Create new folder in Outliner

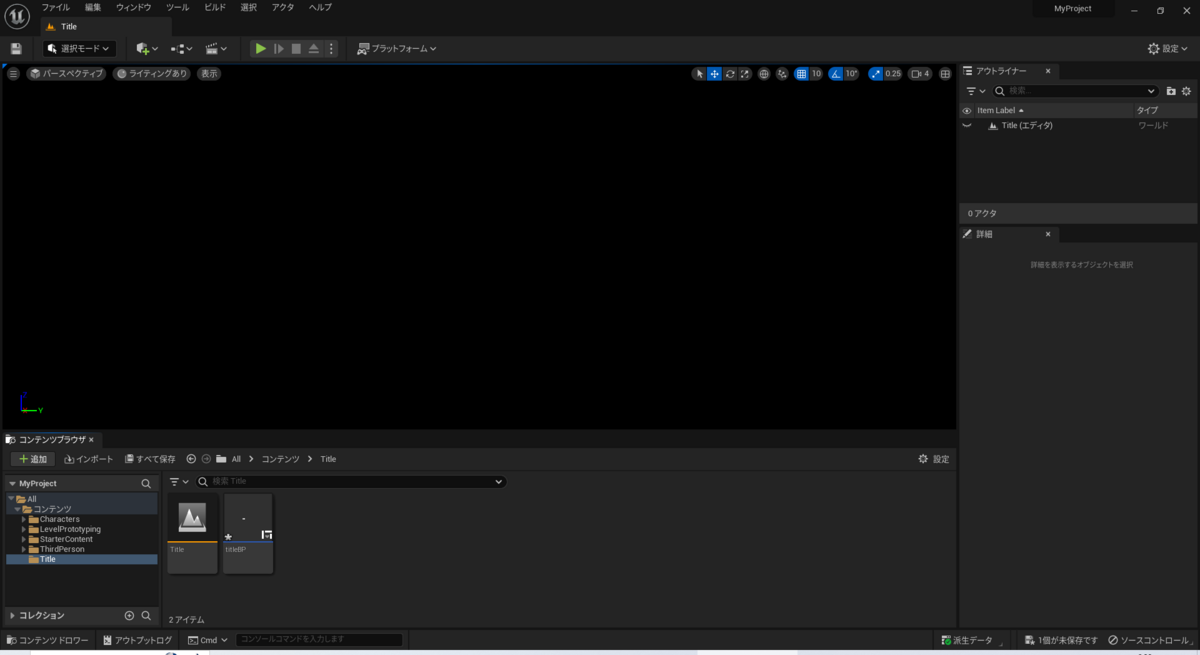(1171, 91)
